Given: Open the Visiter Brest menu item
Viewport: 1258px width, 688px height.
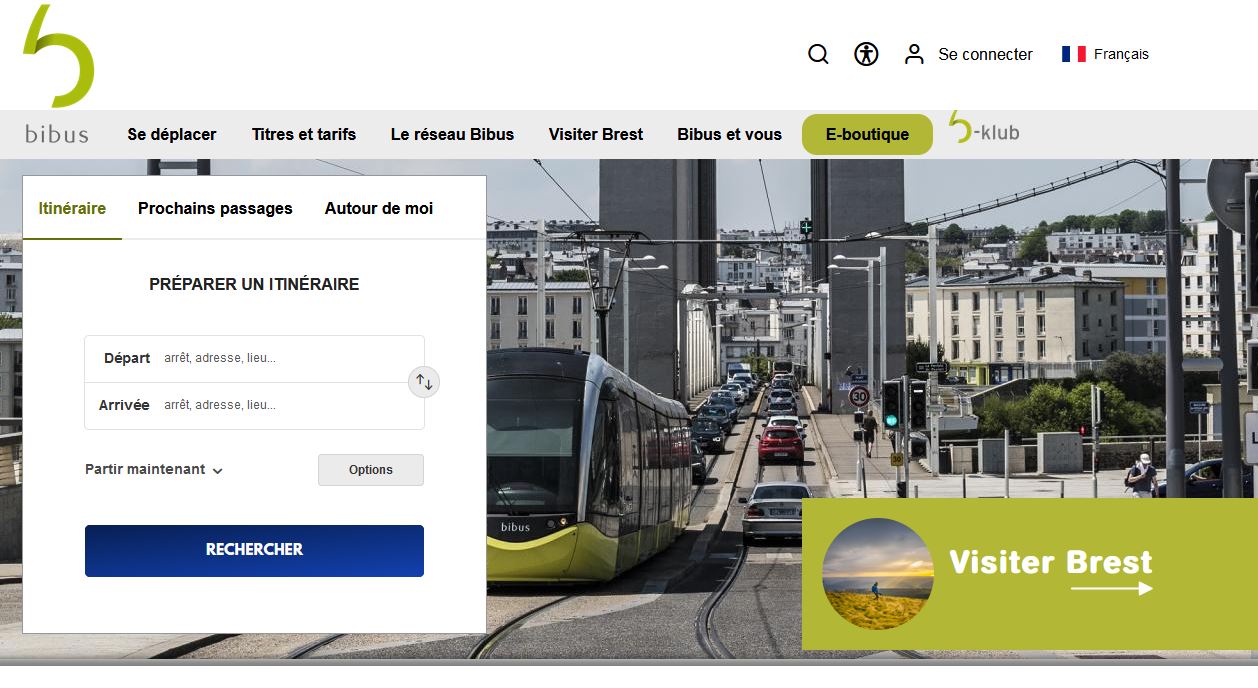Looking at the screenshot, I should [x=596, y=134].
